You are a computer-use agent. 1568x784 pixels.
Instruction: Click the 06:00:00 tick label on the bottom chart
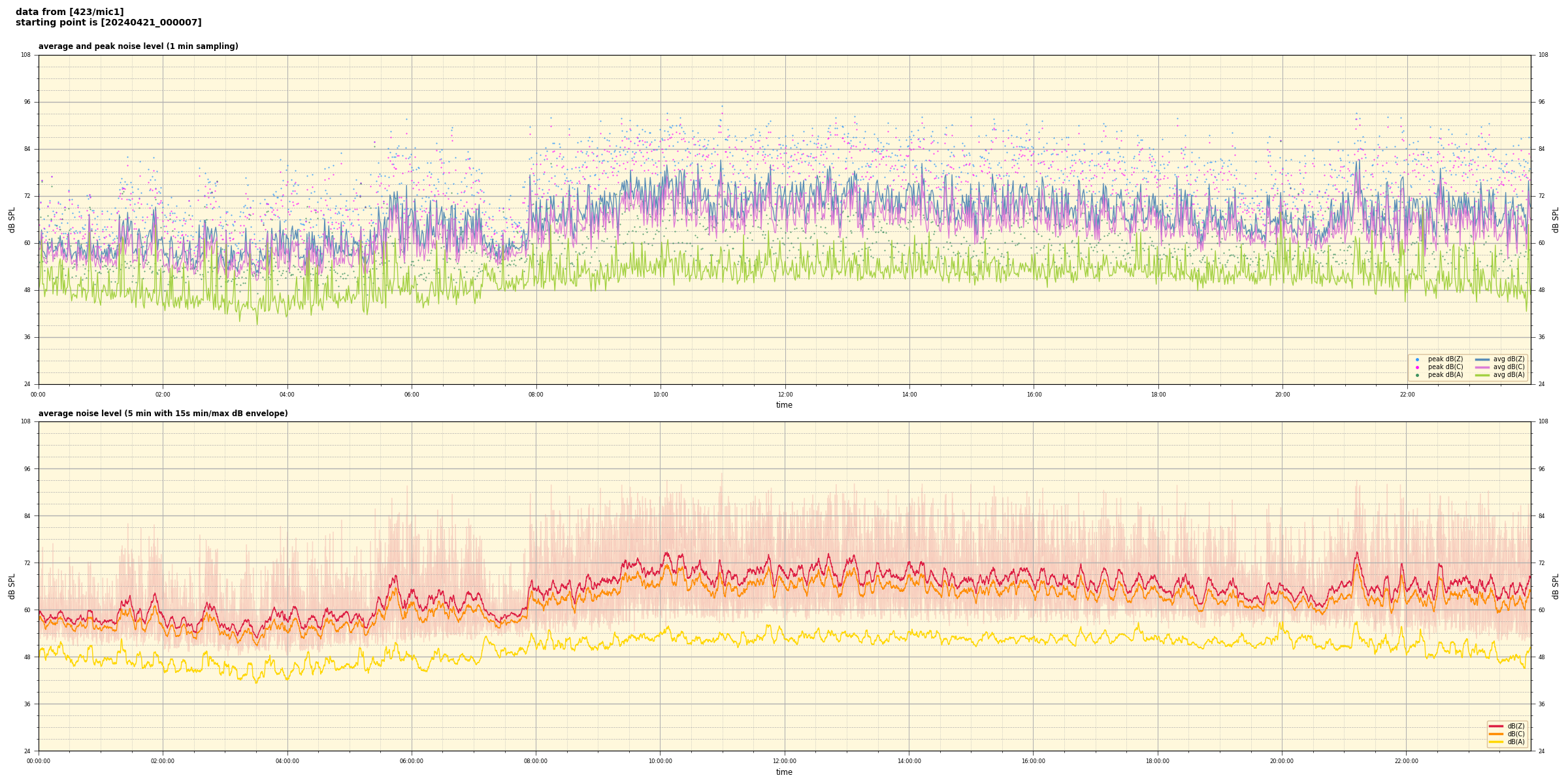click(412, 761)
